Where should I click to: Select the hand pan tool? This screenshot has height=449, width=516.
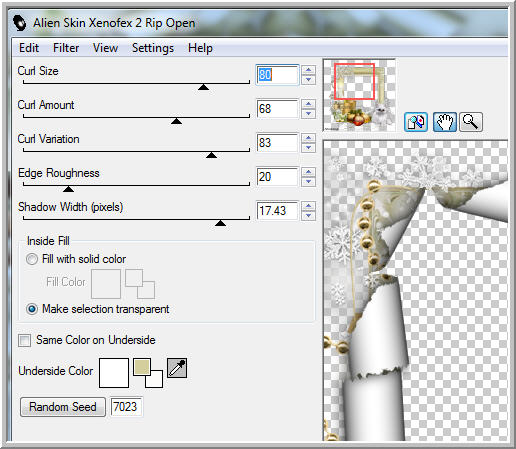pyautogui.click(x=444, y=122)
